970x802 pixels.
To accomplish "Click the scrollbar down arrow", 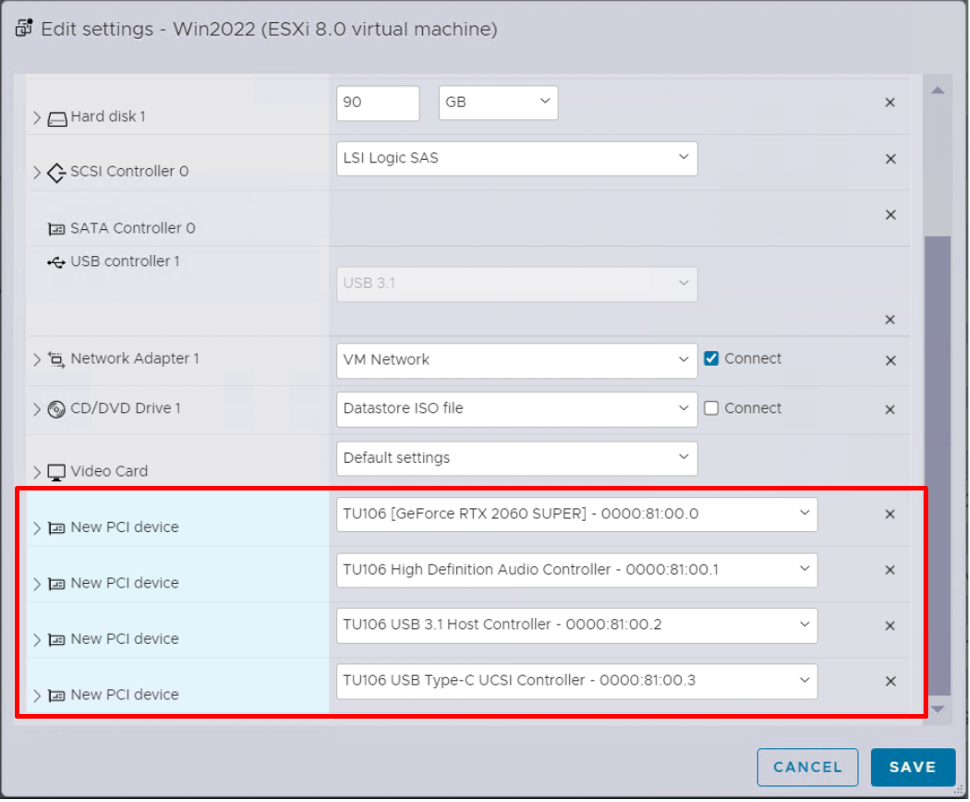I will pyautogui.click(x=937, y=708).
